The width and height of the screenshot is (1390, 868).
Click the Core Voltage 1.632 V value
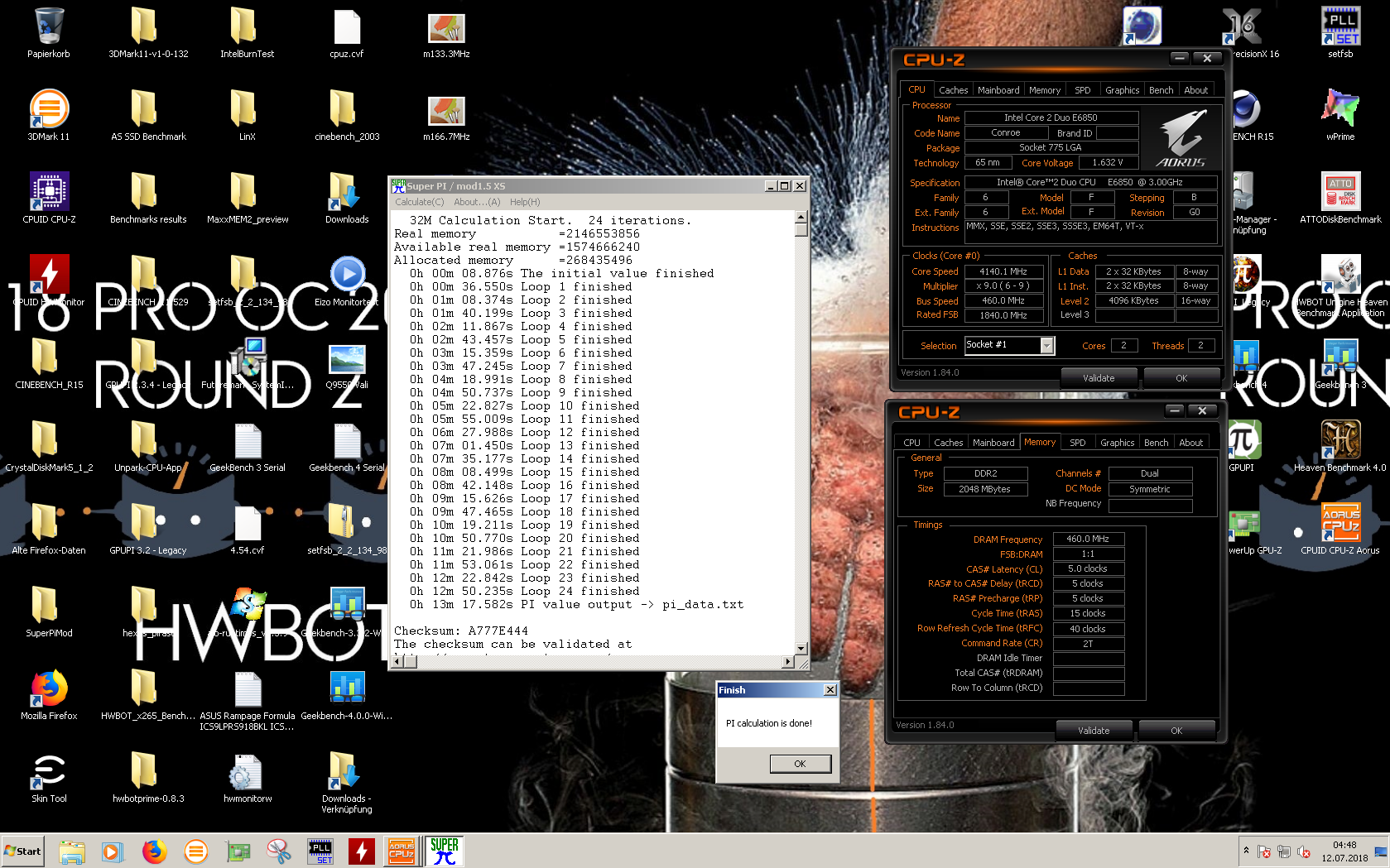(1108, 163)
